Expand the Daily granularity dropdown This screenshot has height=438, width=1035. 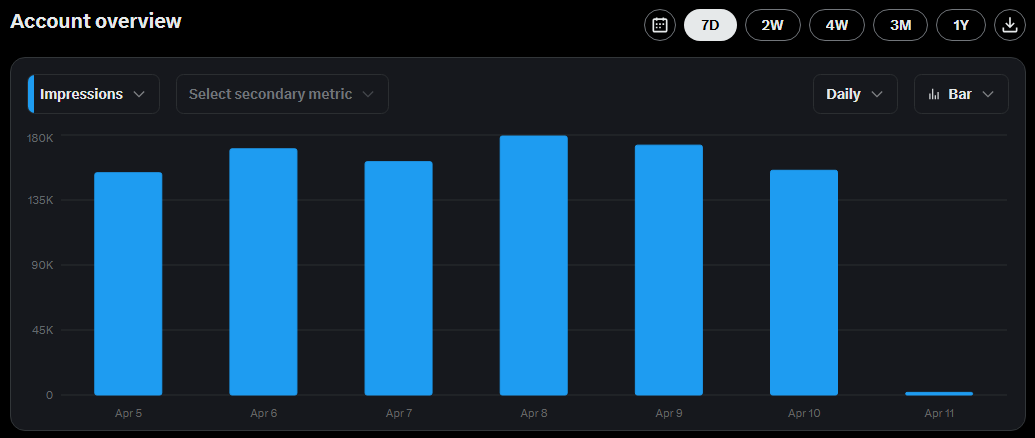(x=854, y=94)
